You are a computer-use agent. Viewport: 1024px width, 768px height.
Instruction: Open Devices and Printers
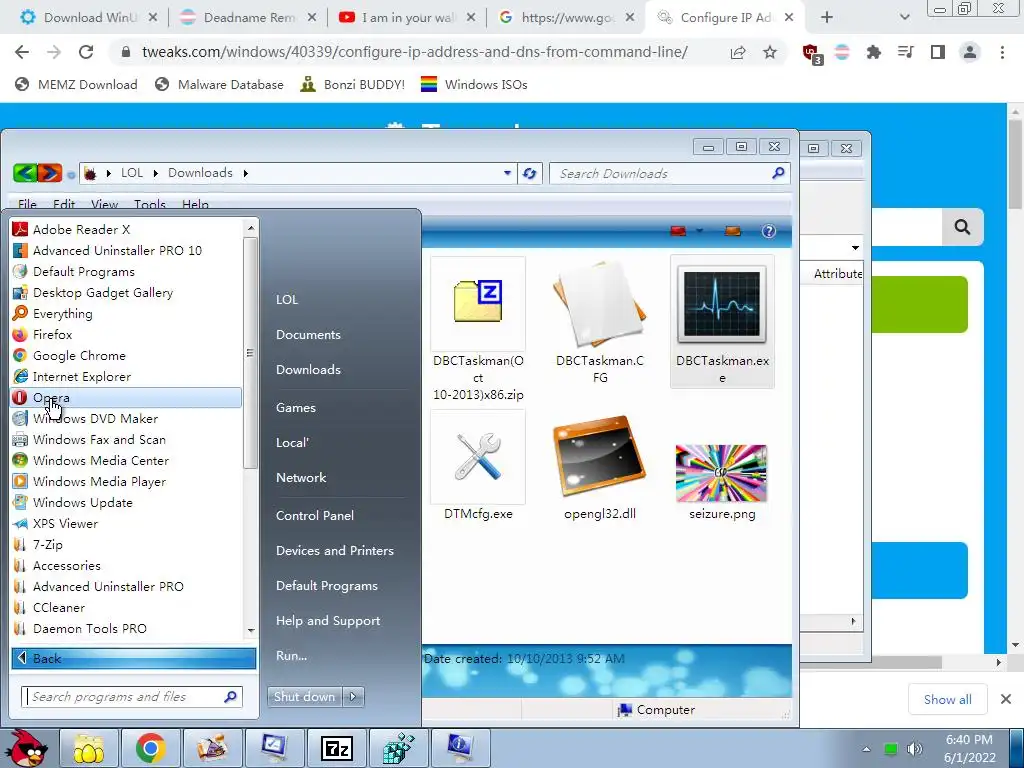tap(335, 551)
